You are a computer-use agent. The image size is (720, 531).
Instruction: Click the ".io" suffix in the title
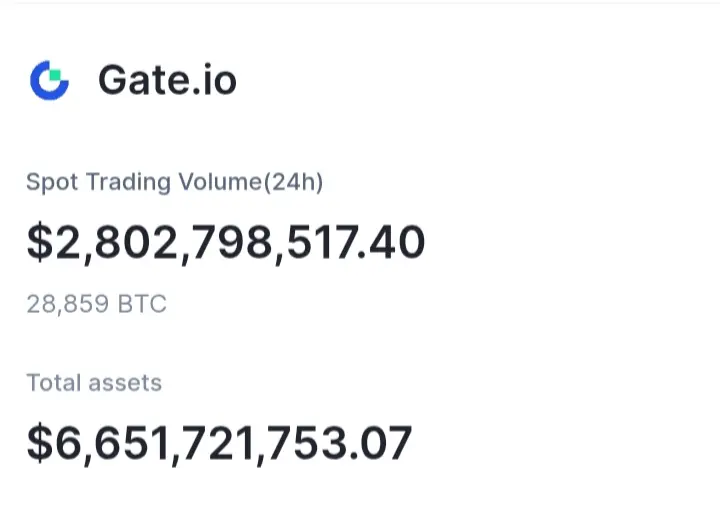[x=214, y=80]
